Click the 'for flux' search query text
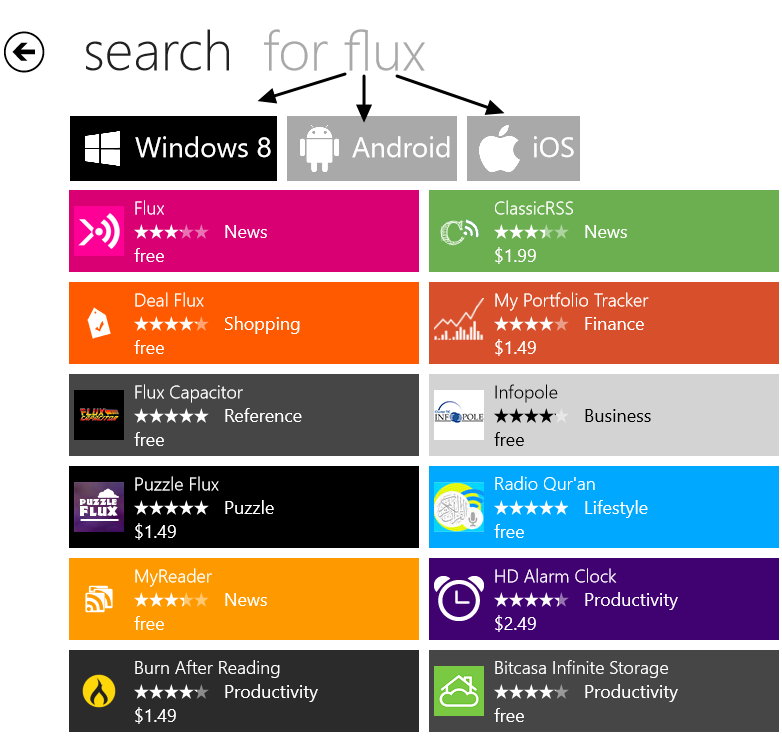Screen dimensions: 782x737 pyautogui.click(x=344, y=52)
